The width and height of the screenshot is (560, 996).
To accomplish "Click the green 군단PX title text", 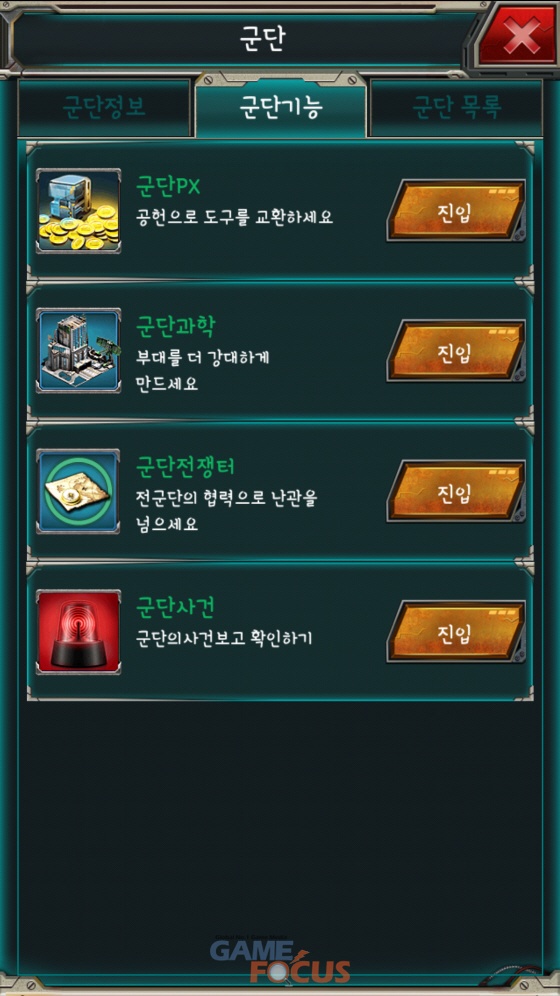I will click(168, 187).
